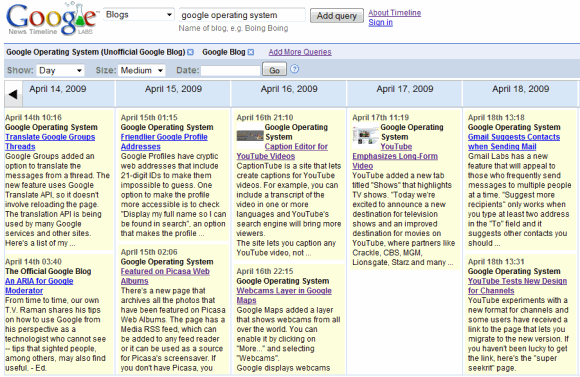Image resolution: width=580 pixels, height=377 pixels.
Task: Click timestamp April 14th 10:16
Action: tap(33, 118)
